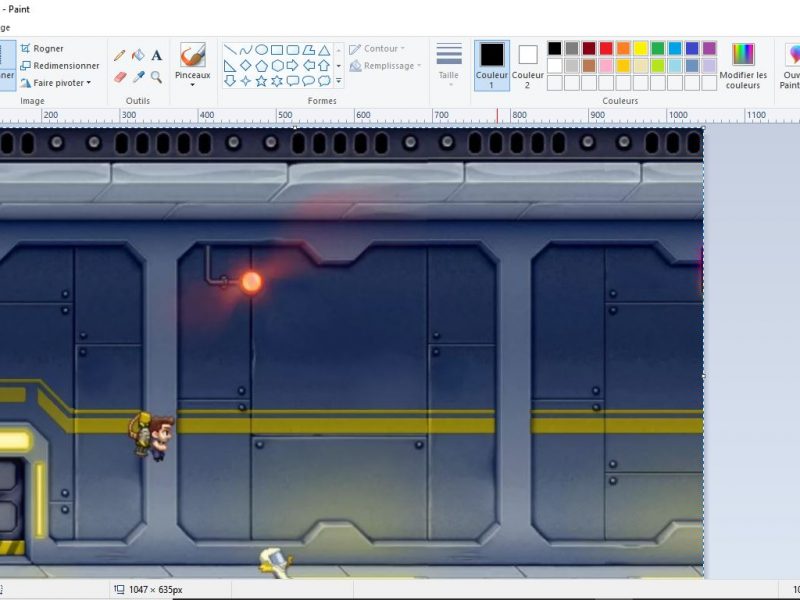Choose the Polygon shape
This screenshot has height=600, width=800.
tap(308, 50)
